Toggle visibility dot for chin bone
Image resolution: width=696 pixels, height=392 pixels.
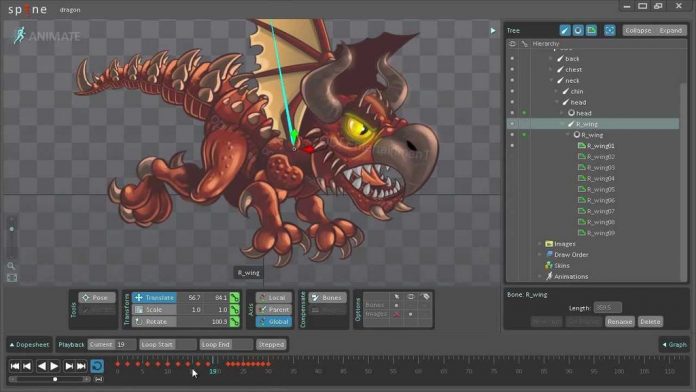click(x=512, y=91)
